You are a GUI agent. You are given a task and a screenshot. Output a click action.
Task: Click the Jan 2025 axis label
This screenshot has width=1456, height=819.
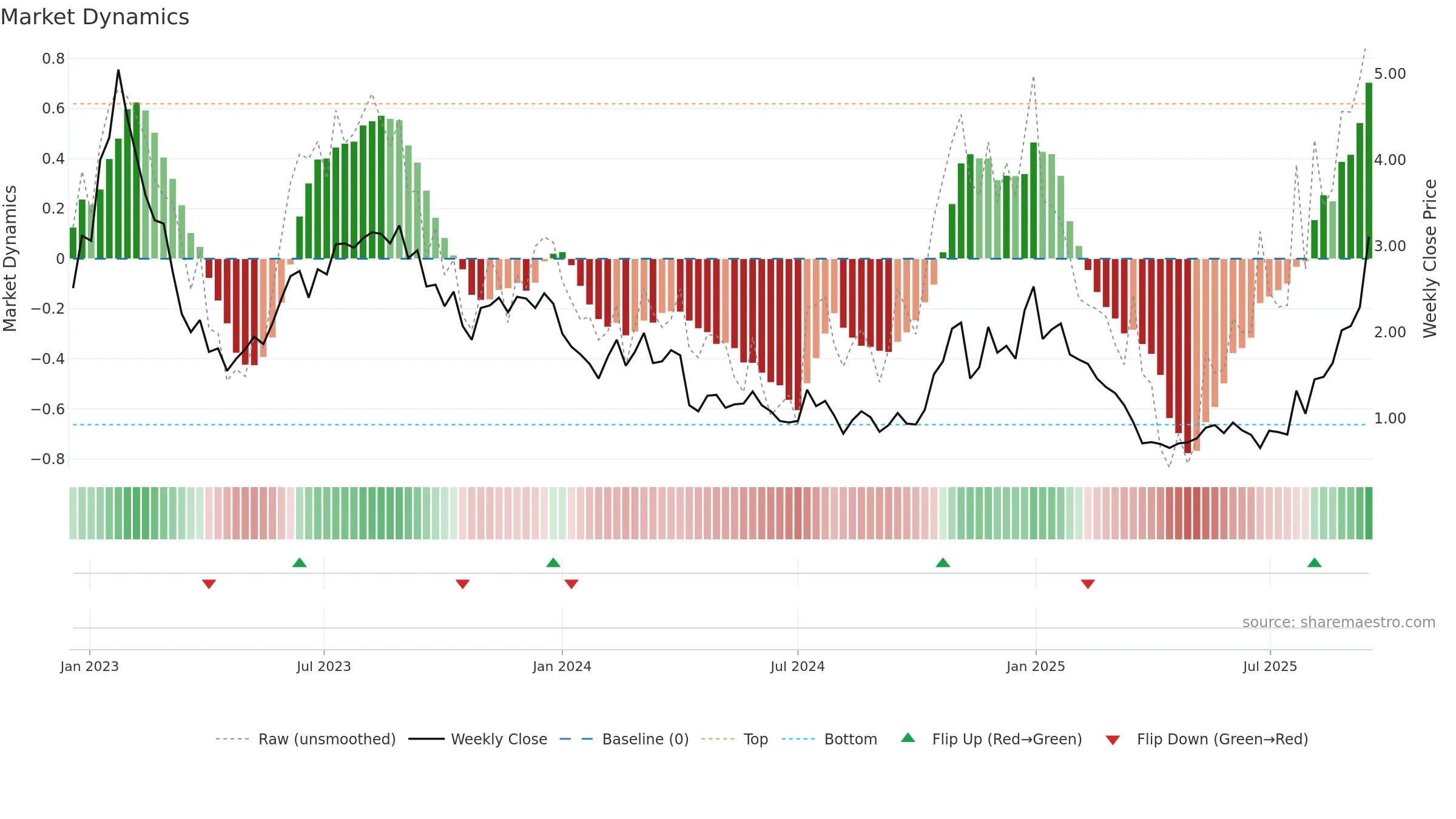(1036, 666)
